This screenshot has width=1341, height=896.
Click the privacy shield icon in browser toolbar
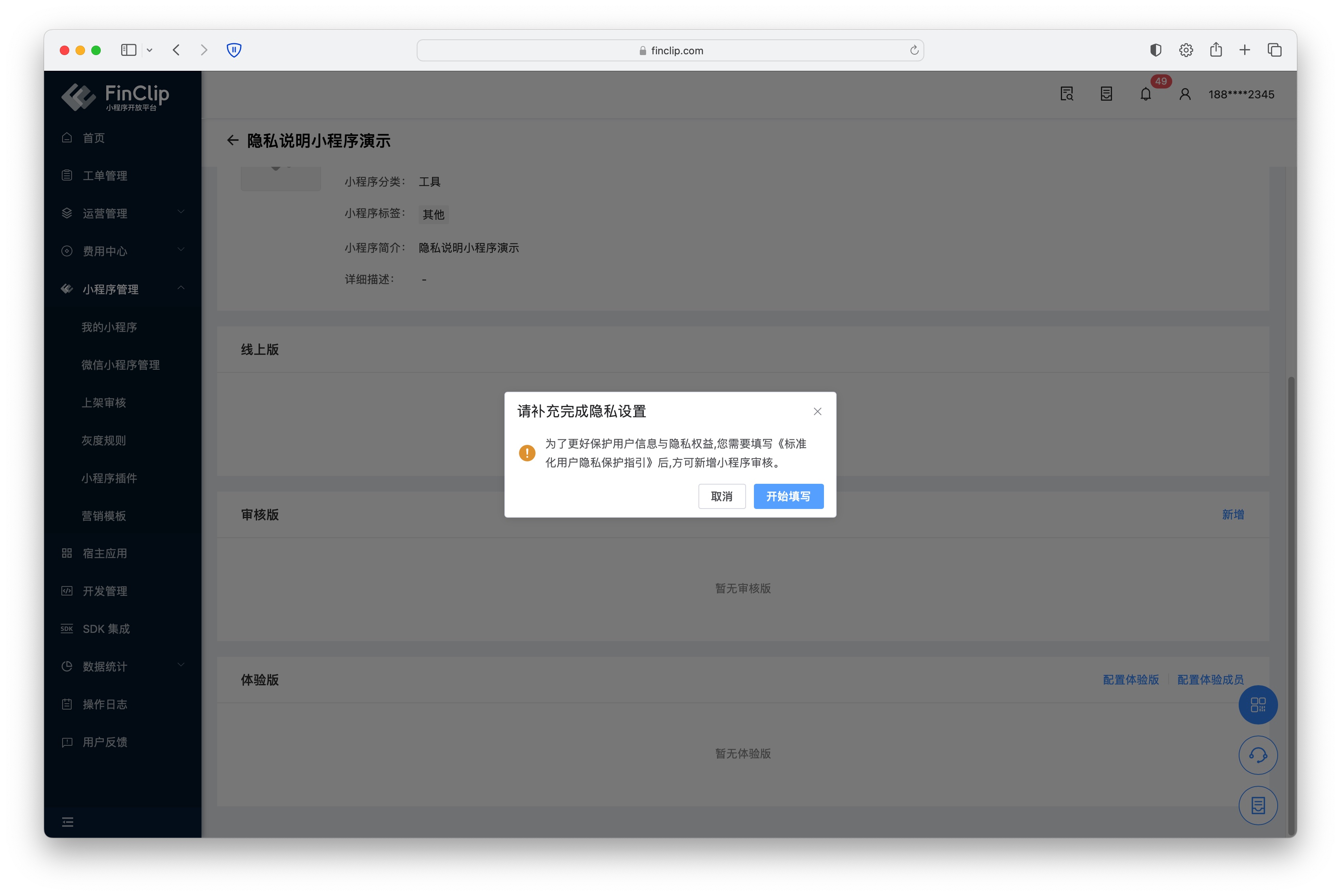tap(234, 50)
